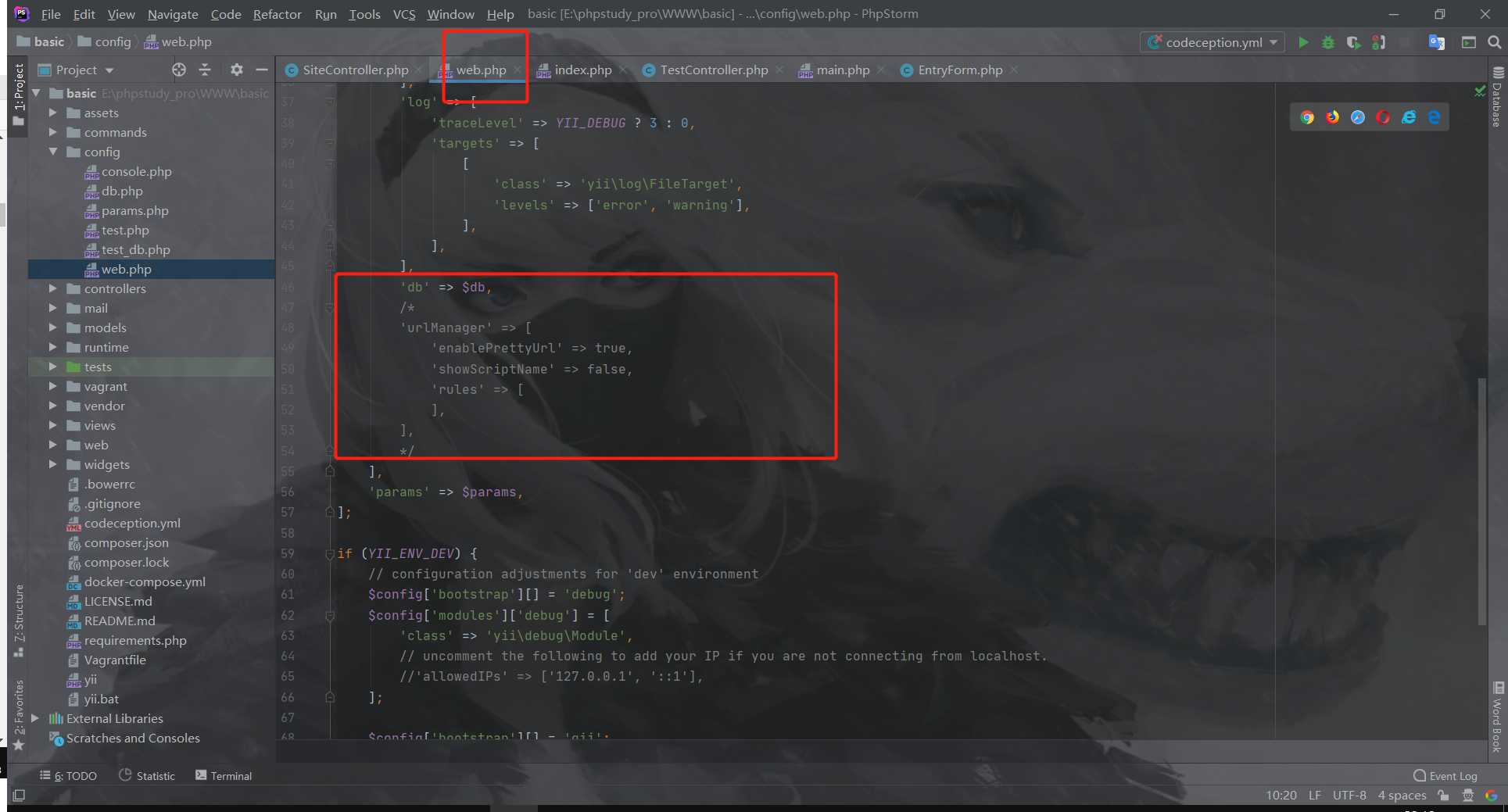Click the editor vertical scrollbar
Image resolution: width=1508 pixels, height=812 pixels.
[x=1481, y=501]
